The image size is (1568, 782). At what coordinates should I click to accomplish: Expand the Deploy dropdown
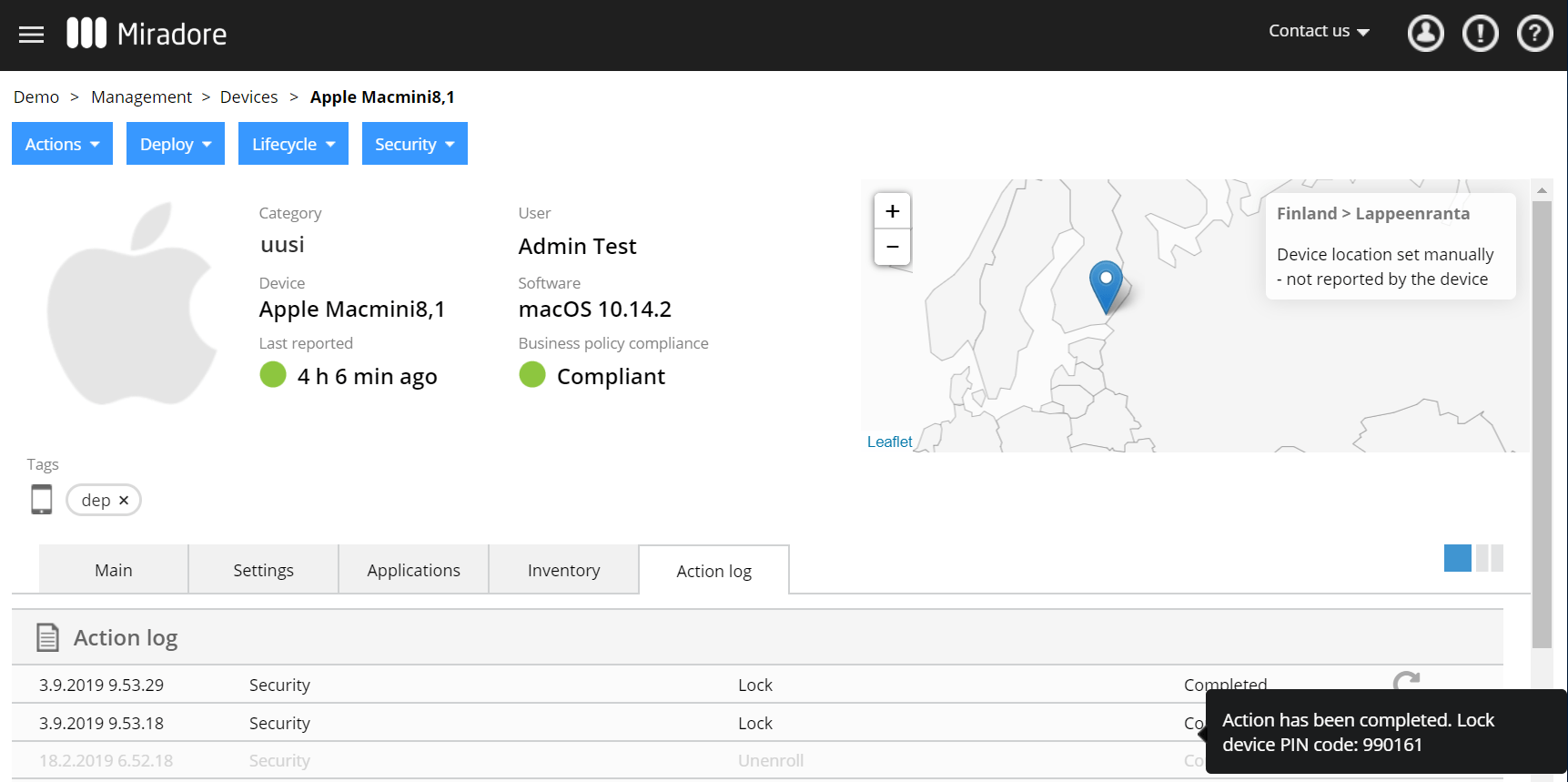(x=176, y=144)
